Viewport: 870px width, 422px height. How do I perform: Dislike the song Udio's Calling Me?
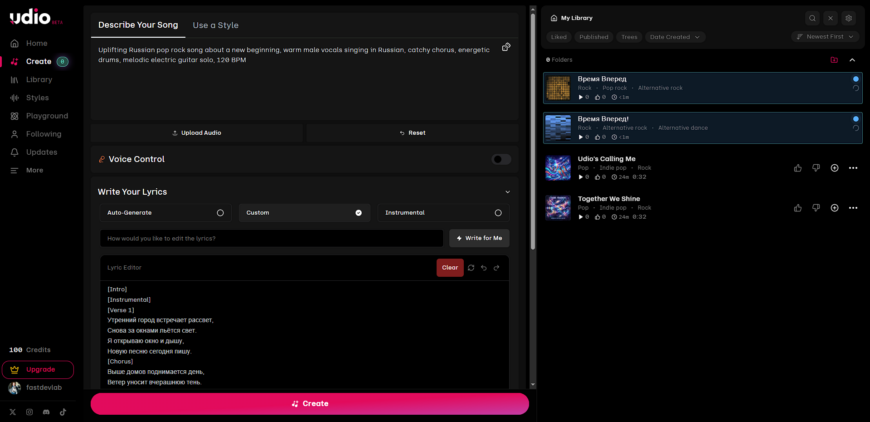click(816, 168)
